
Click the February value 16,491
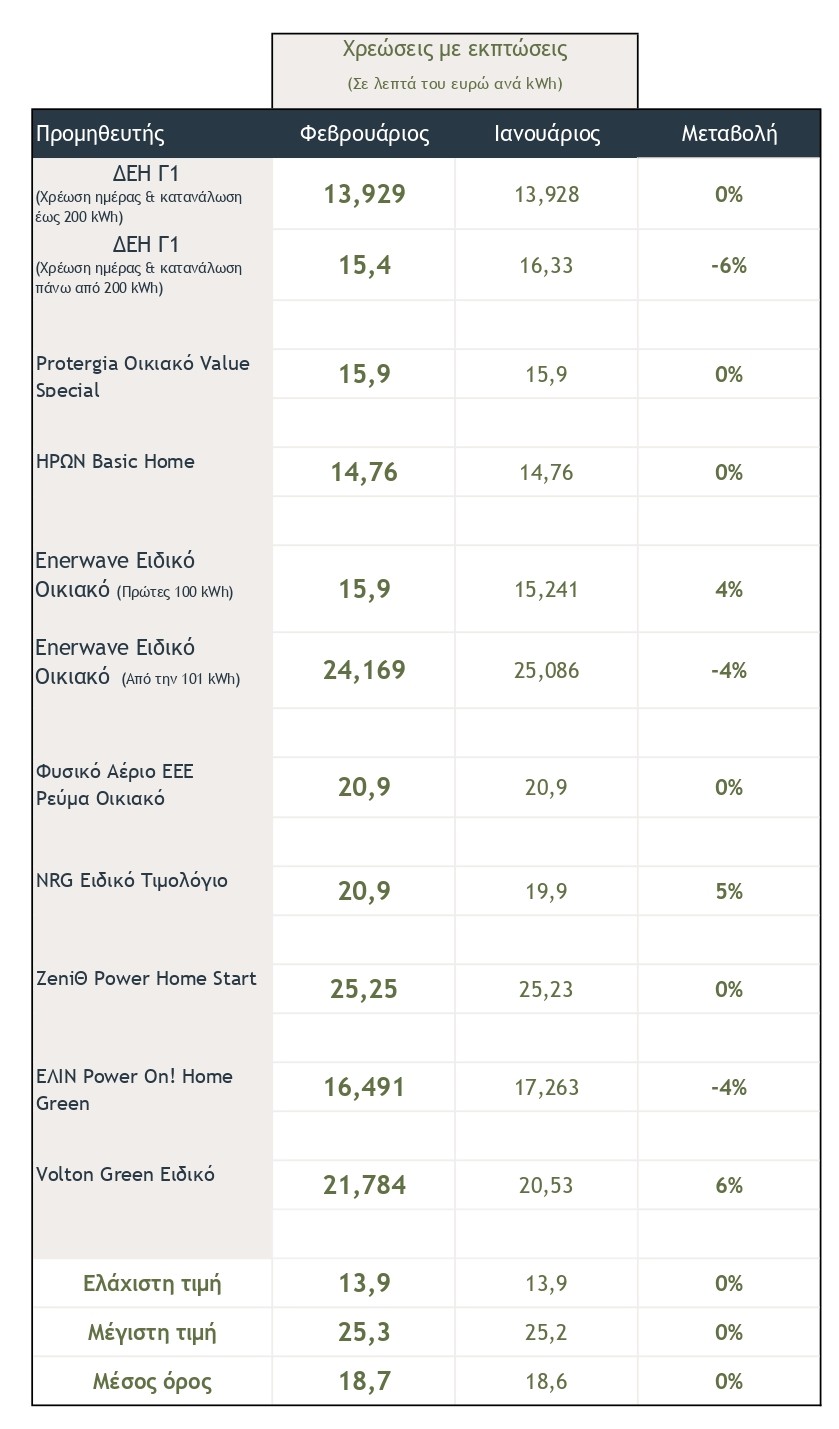(x=364, y=1087)
